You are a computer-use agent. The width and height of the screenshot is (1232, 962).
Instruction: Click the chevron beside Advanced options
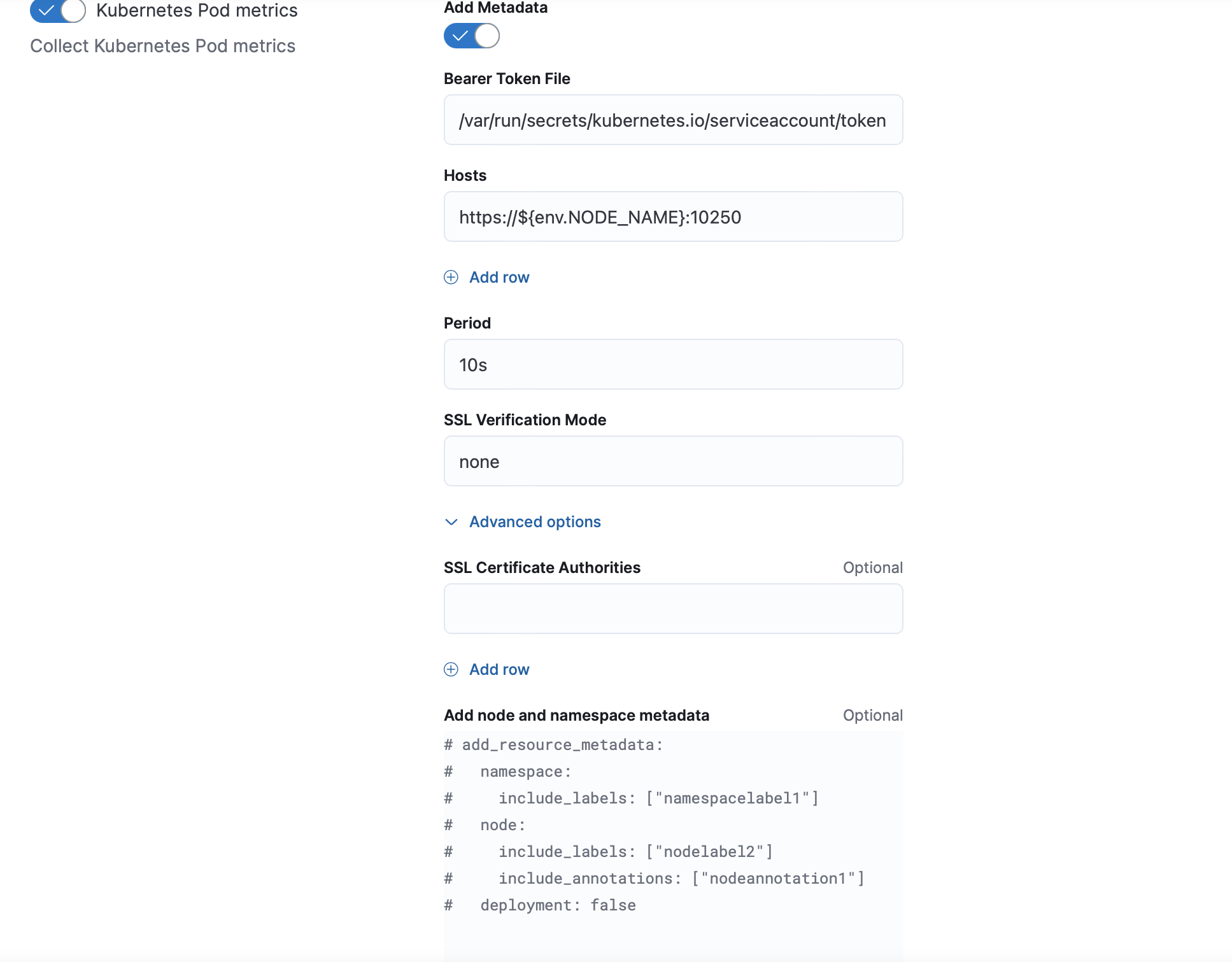(451, 521)
